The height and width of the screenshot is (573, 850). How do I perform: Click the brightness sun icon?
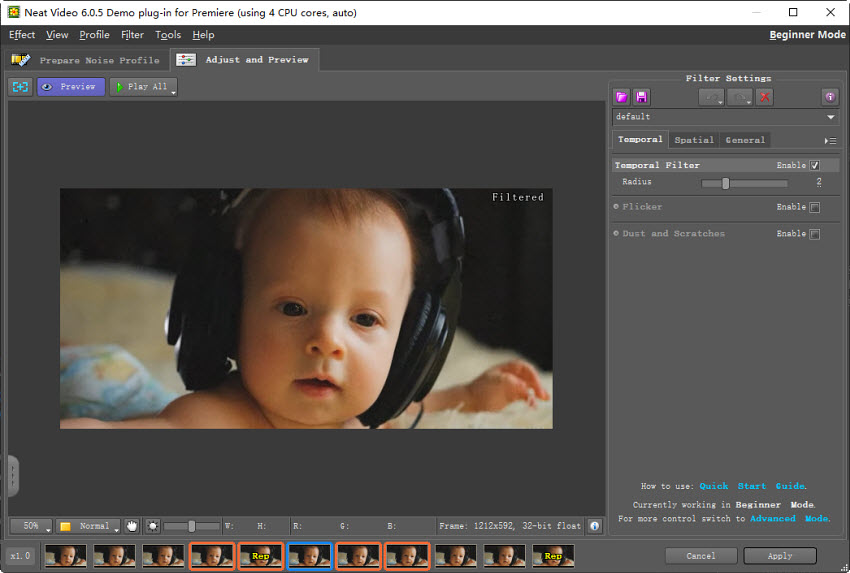(153, 526)
